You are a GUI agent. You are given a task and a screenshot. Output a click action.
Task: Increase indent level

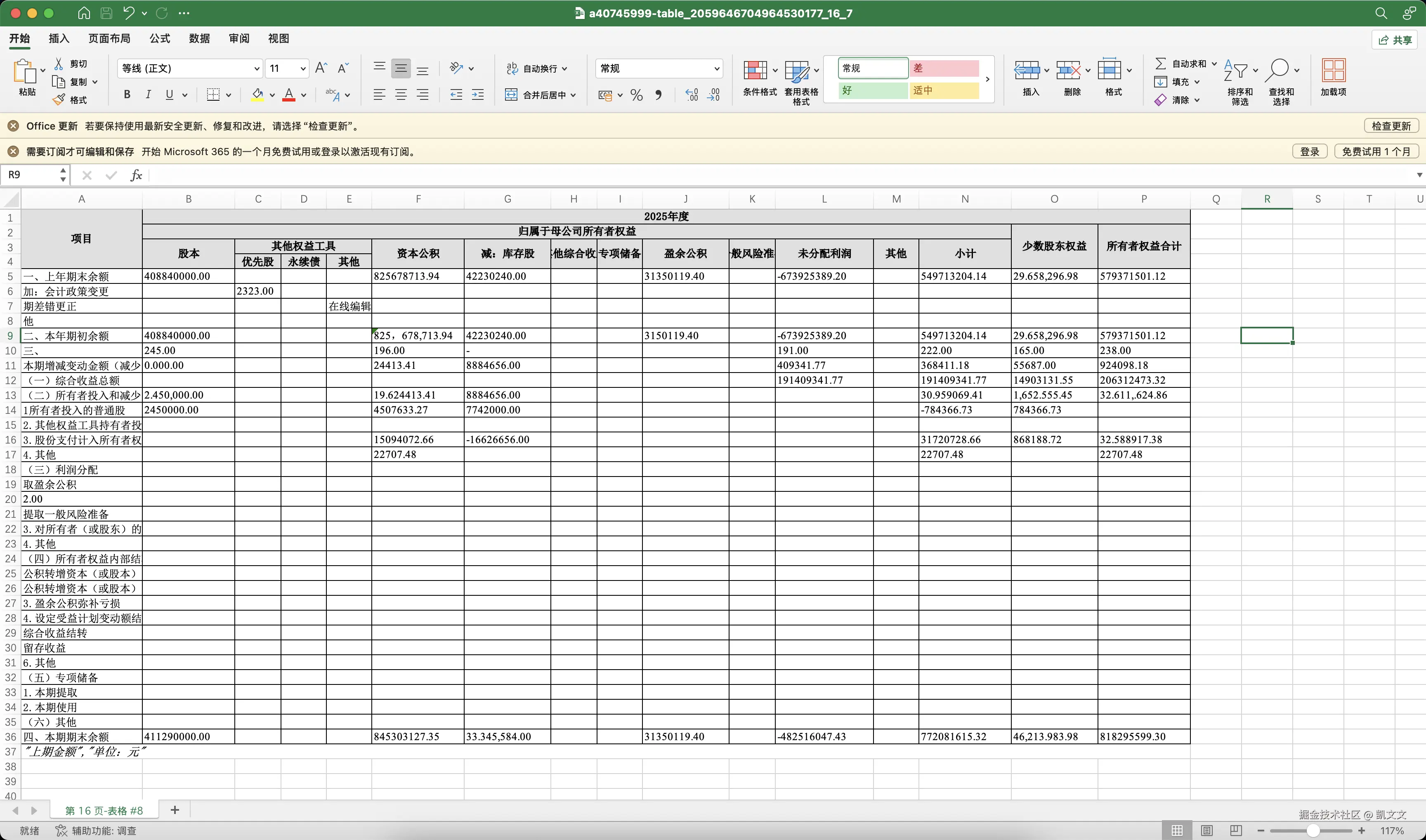coord(478,94)
